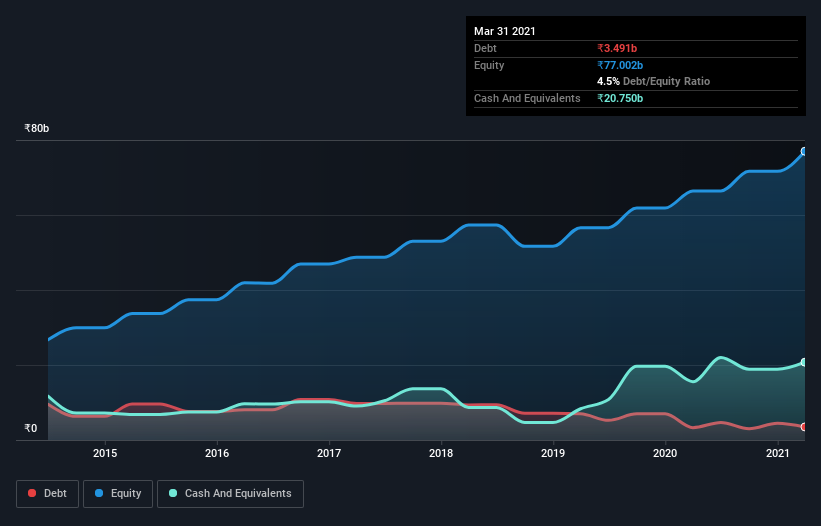
Task: Click the Debt label in tooltip
Action: point(485,48)
